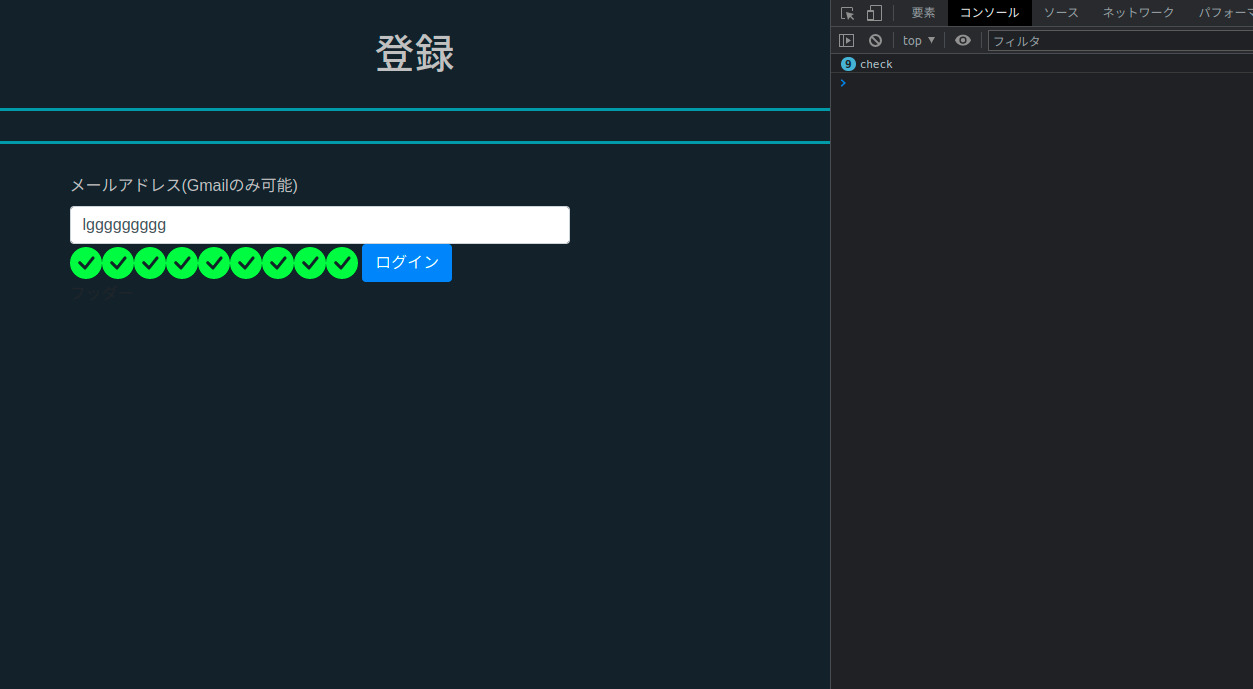Select the last green checkmark icon

(x=341, y=262)
